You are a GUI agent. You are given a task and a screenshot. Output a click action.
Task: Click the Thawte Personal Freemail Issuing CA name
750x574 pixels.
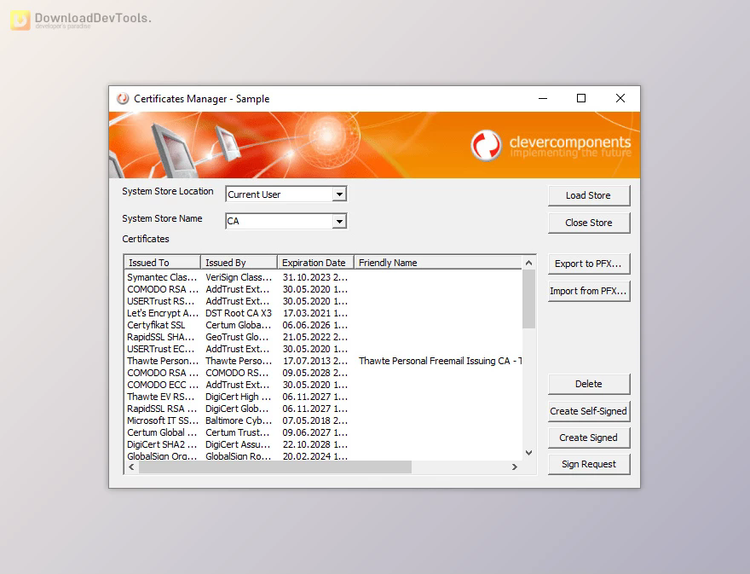click(440, 361)
